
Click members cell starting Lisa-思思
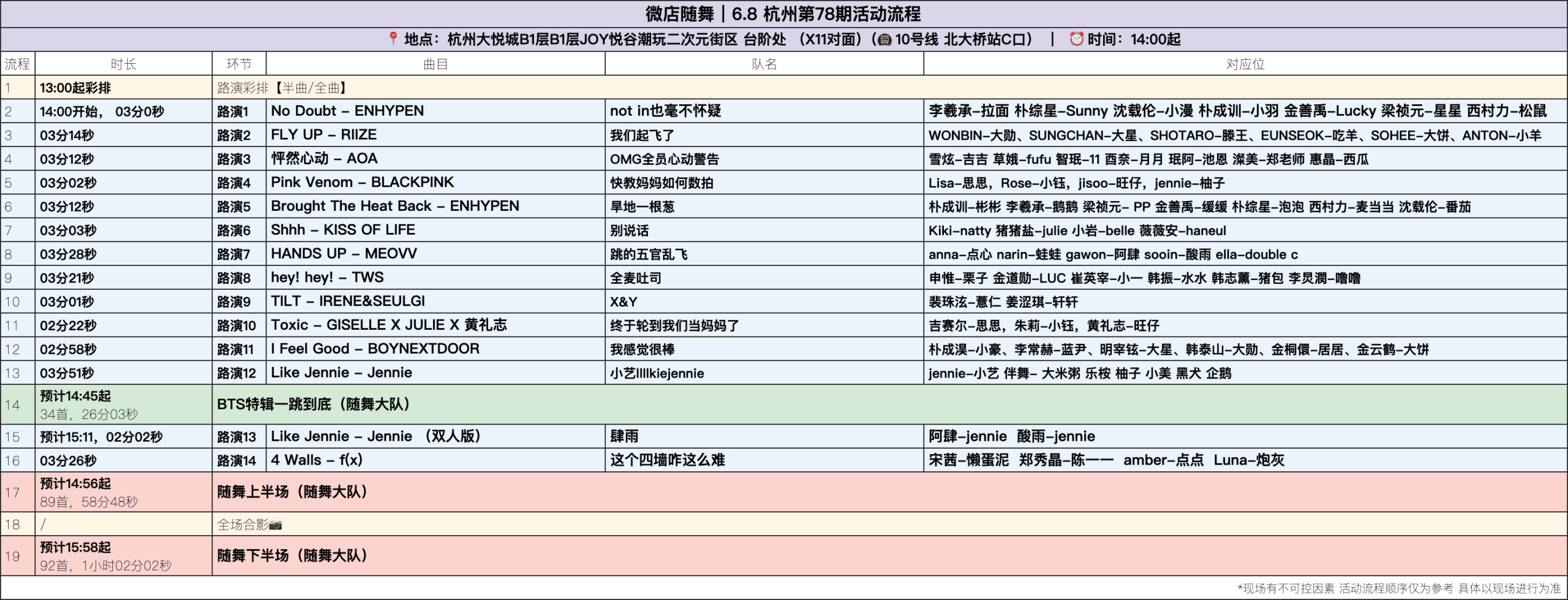point(1245,183)
